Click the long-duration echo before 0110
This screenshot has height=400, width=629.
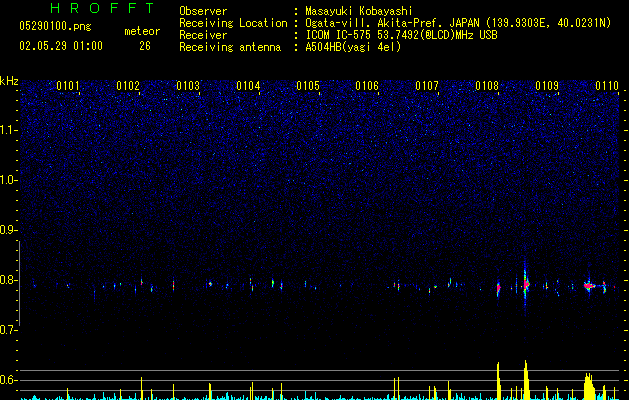pyautogui.click(x=589, y=286)
